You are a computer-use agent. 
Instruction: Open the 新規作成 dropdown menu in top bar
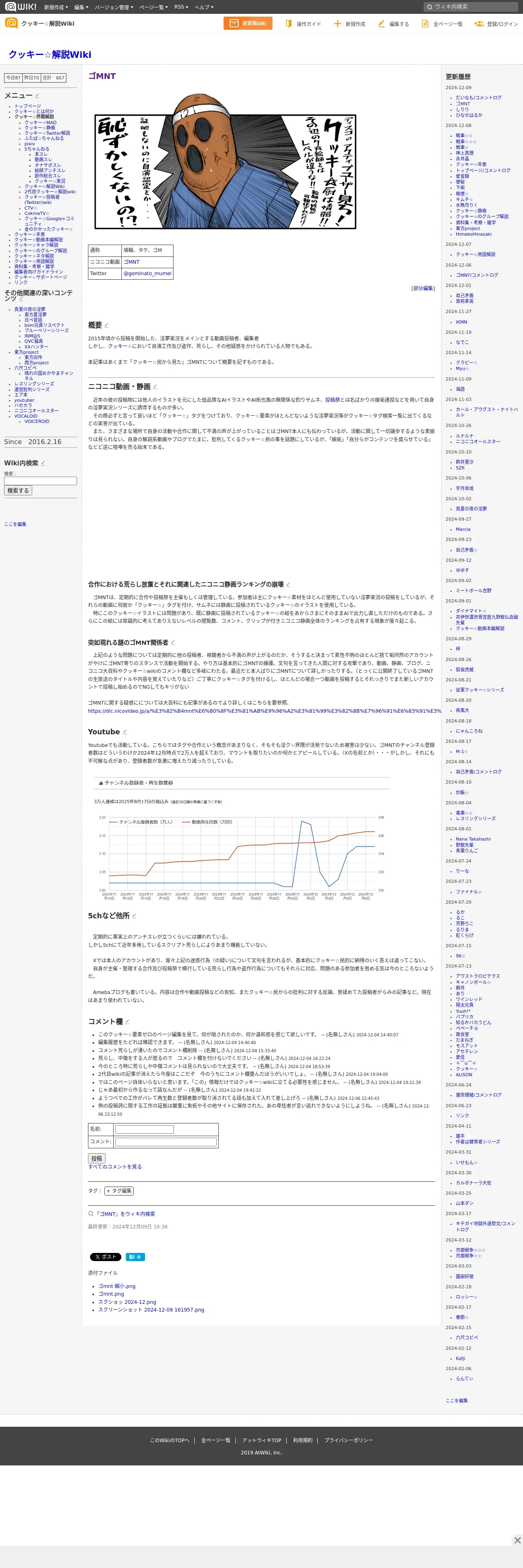click(56, 7)
